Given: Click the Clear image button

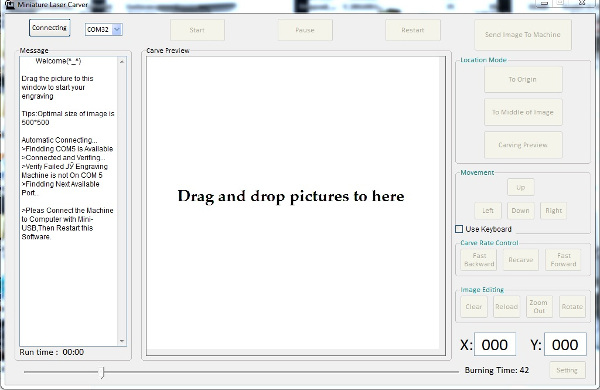Looking at the screenshot, I should (x=474, y=307).
